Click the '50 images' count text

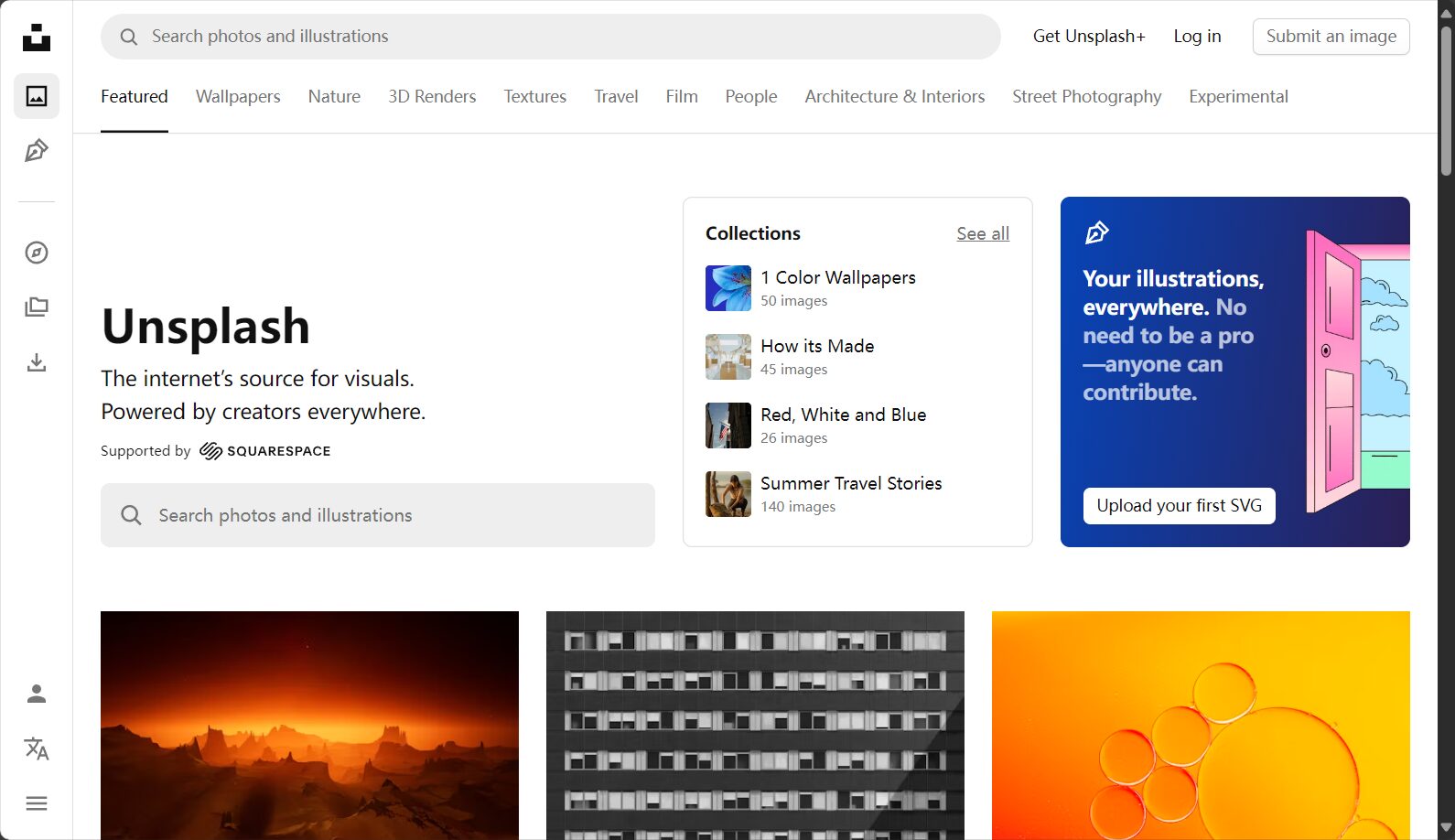click(x=793, y=301)
